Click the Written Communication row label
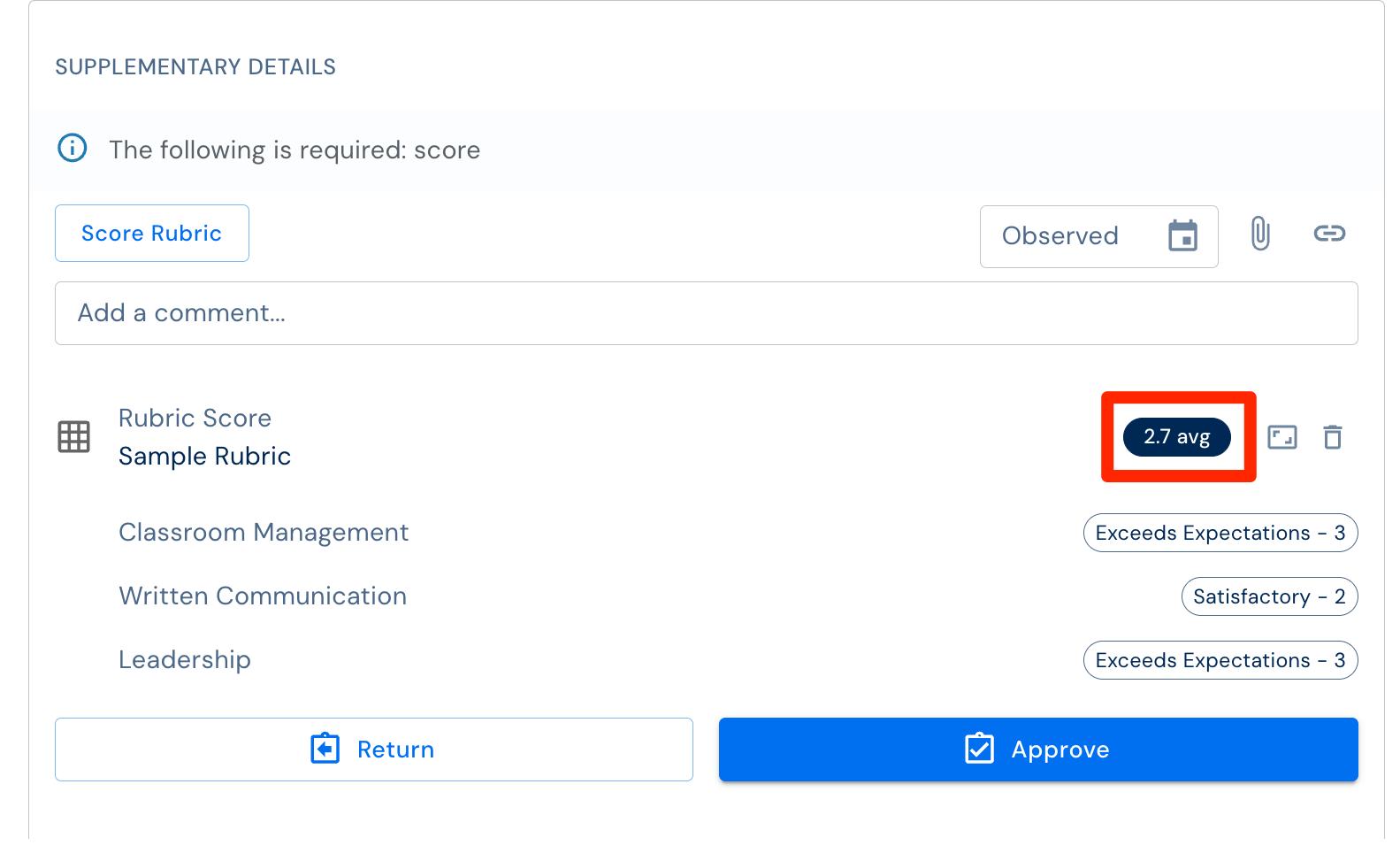The image size is (1400, 861). coord(263,596)
